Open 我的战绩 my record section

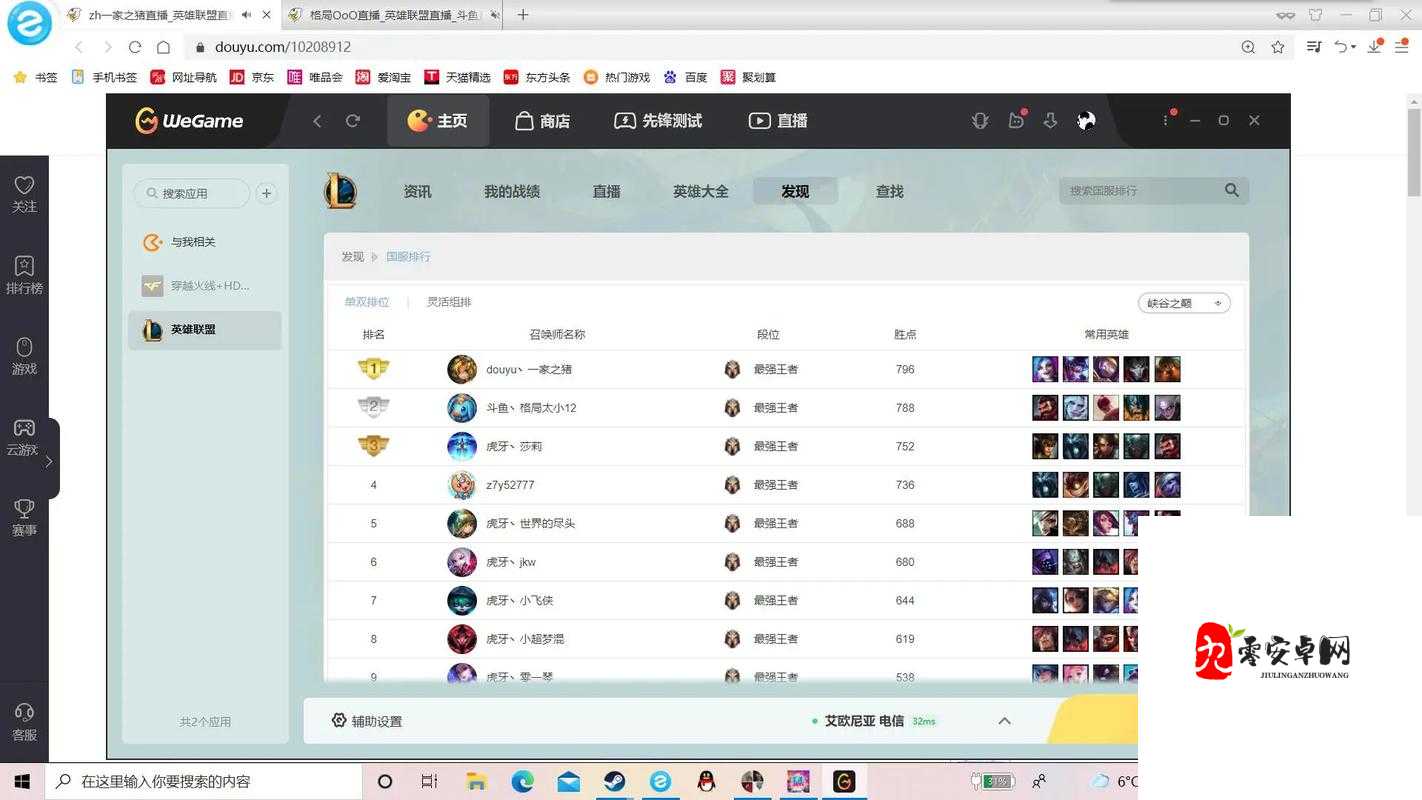(x=512, y=191)
